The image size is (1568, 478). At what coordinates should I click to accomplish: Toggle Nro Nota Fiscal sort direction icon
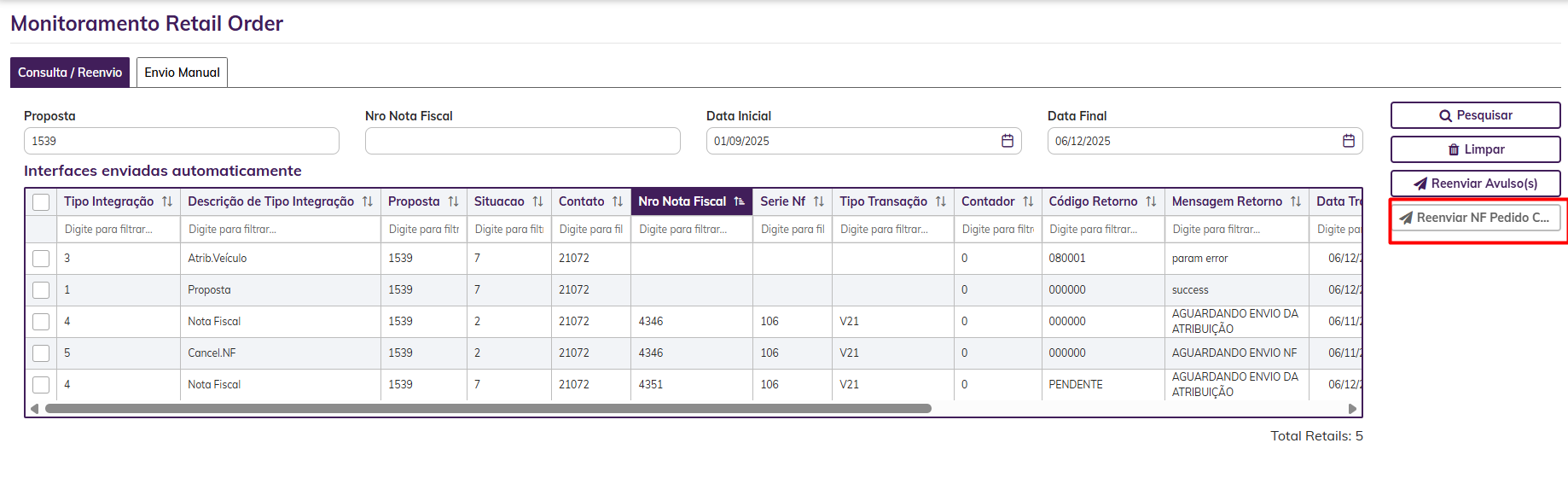(739, 201)
